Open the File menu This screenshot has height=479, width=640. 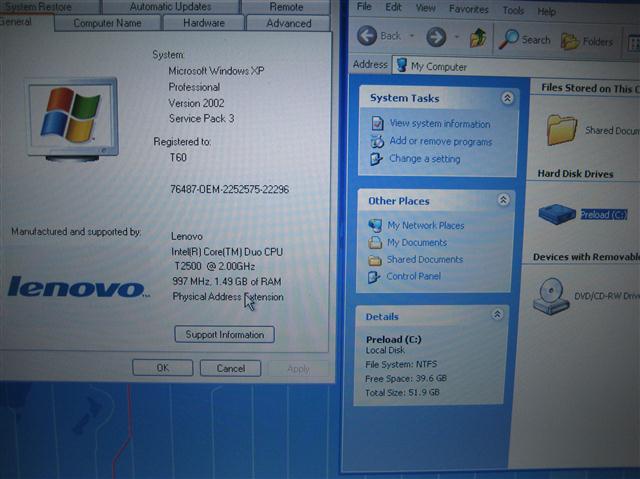(364, 7)
